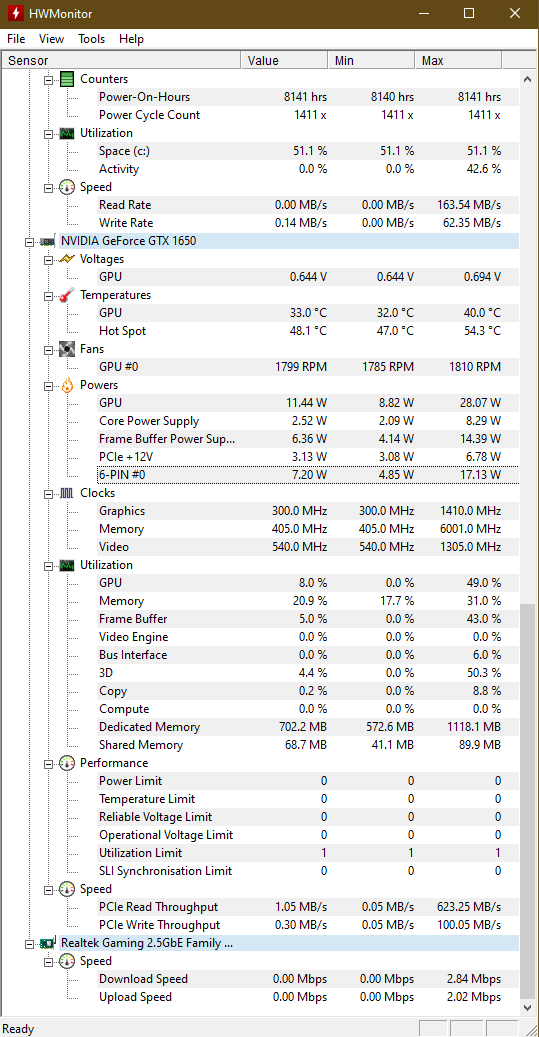Click the green Counters category icon

(67, 79)
